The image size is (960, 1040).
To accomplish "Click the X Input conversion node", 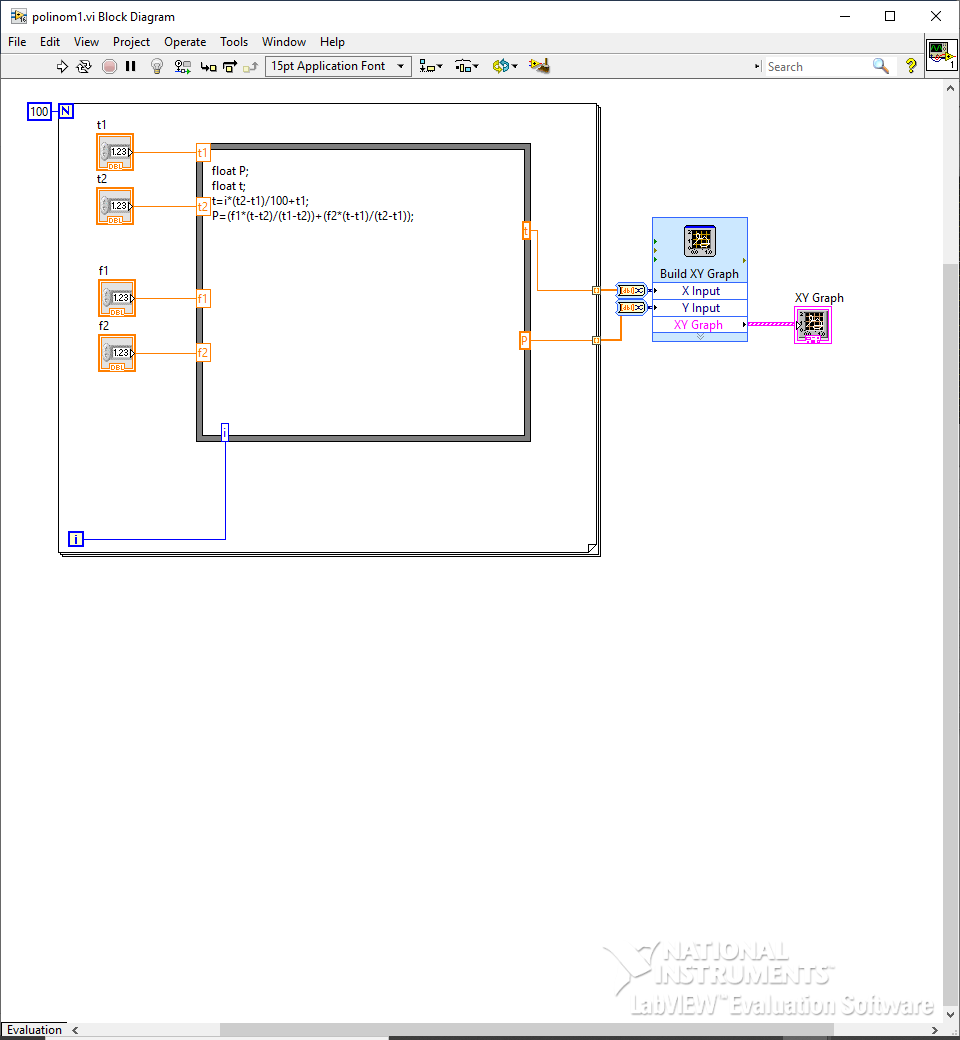I will point(632,291).
